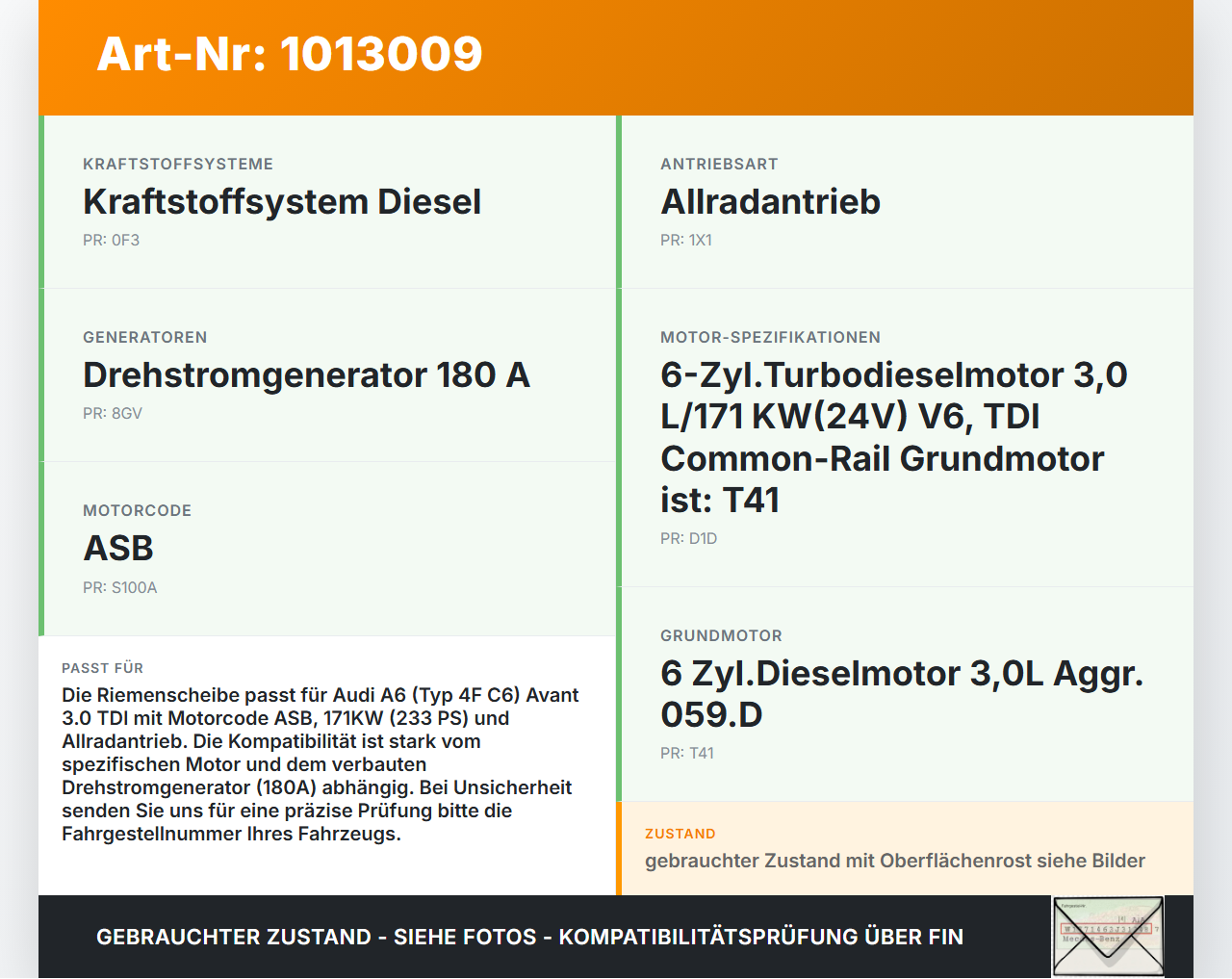The image size is (1232, 979).
Task: Click the PR: 1X1 code label
Action: (x=686, y=239)
